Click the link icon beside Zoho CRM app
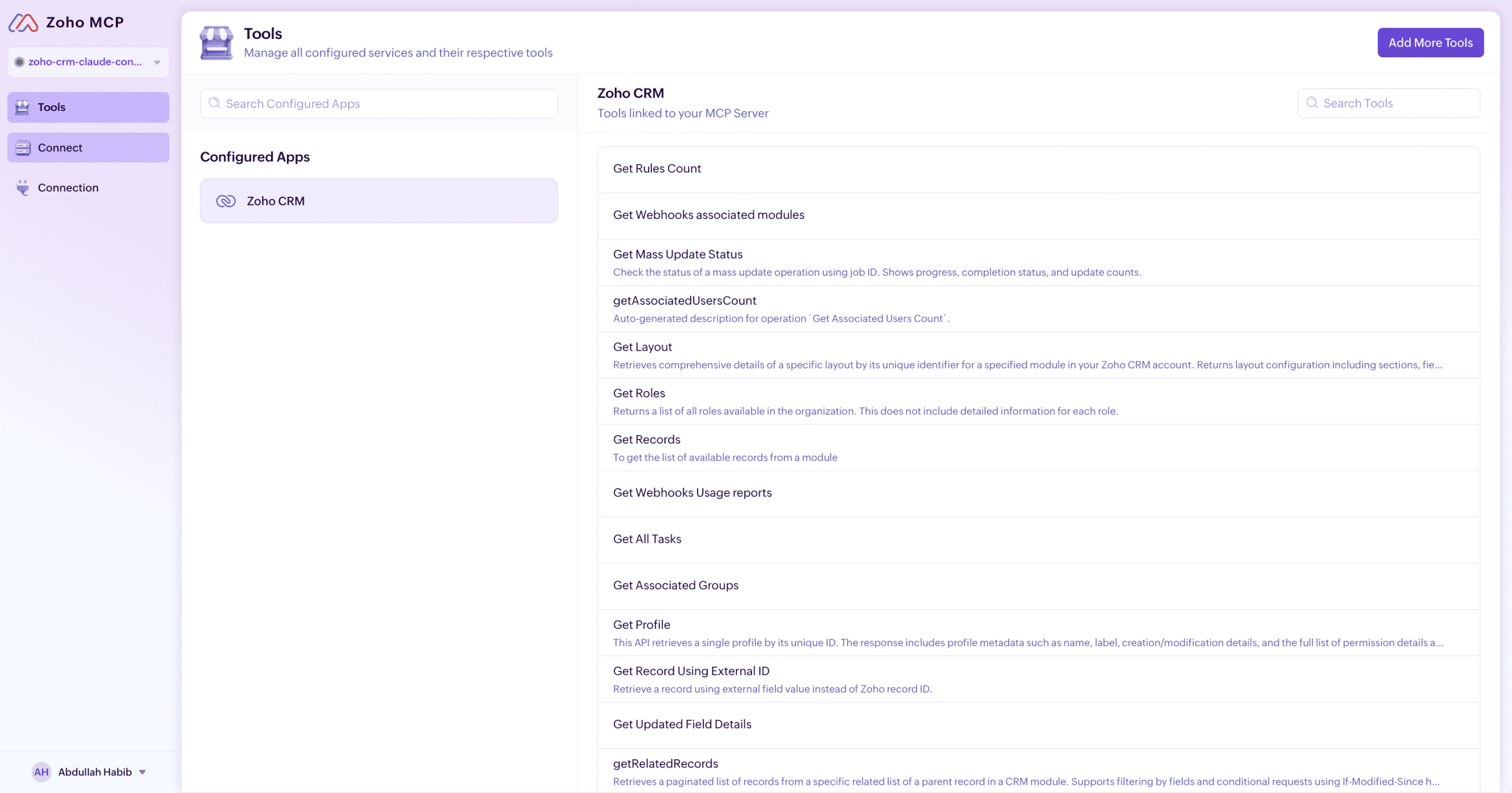 (x=226, y=201)
